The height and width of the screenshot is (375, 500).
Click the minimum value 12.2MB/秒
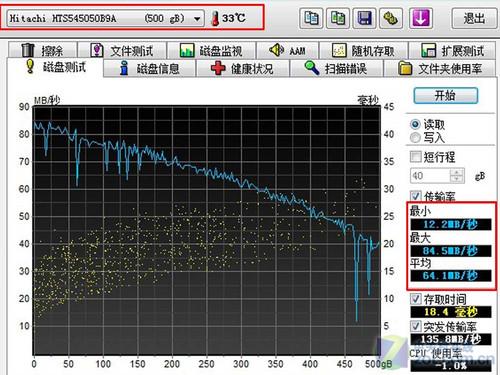[451, 224]
